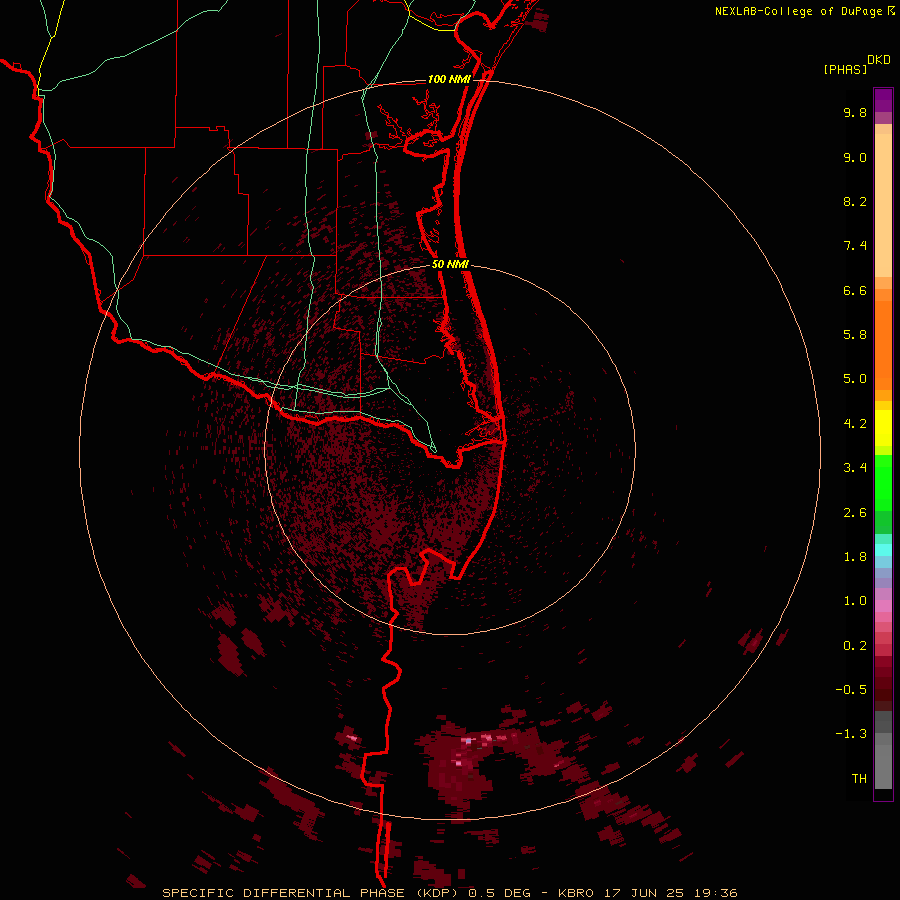
Task: Click the TH label on the scale
Action: [x=859, y=779]
